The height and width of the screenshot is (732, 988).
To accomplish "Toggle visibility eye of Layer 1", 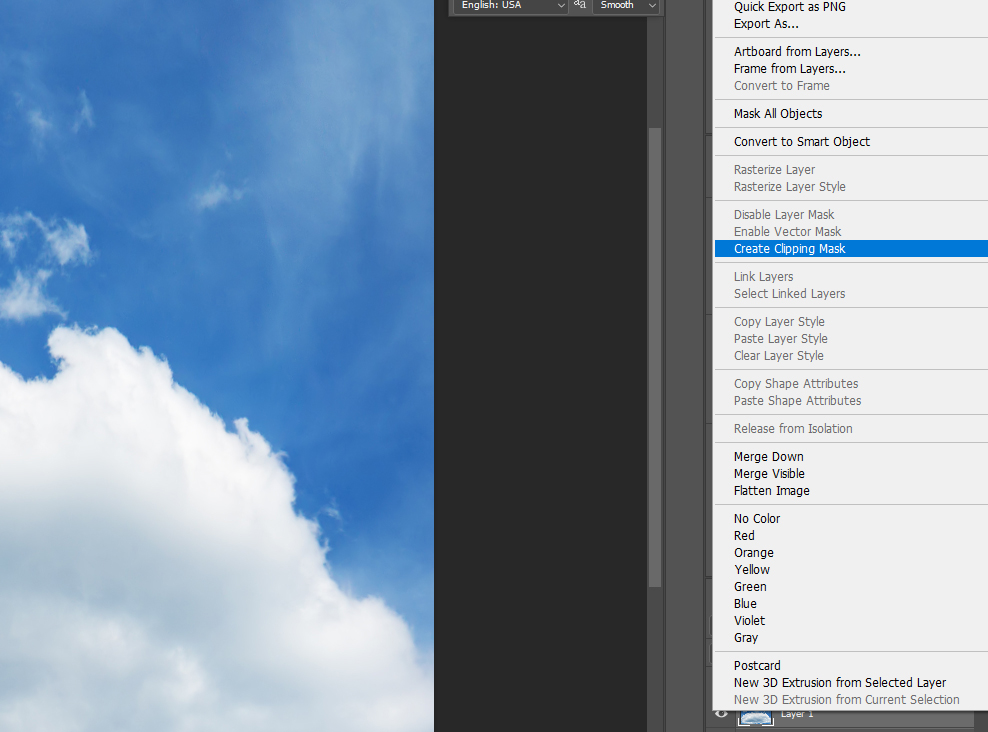I will (721, 714).
